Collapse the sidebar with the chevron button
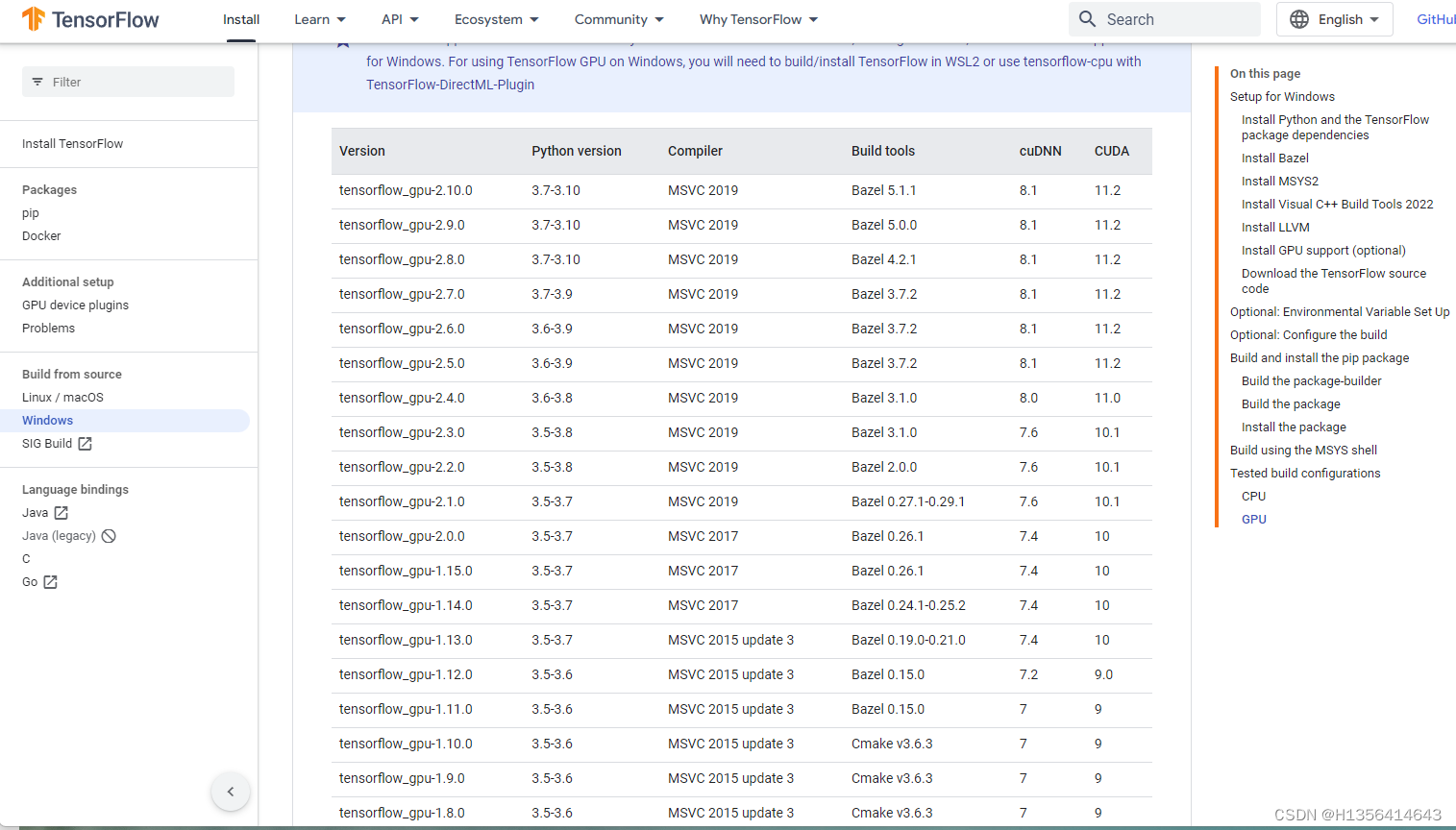The width and height of the screenshot is (1456, 830). 231,792
